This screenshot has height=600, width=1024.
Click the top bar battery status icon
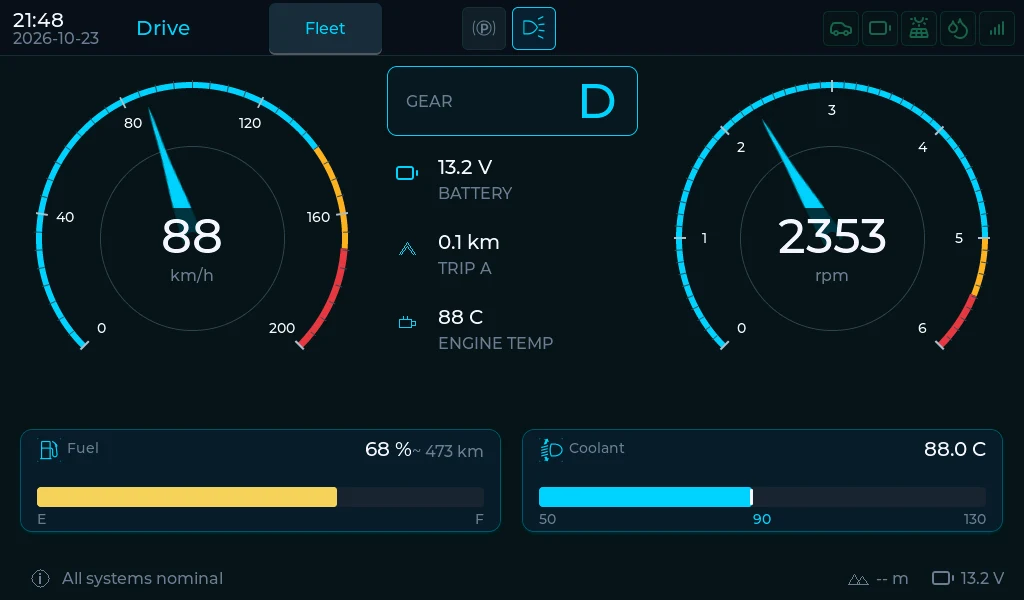880,29
